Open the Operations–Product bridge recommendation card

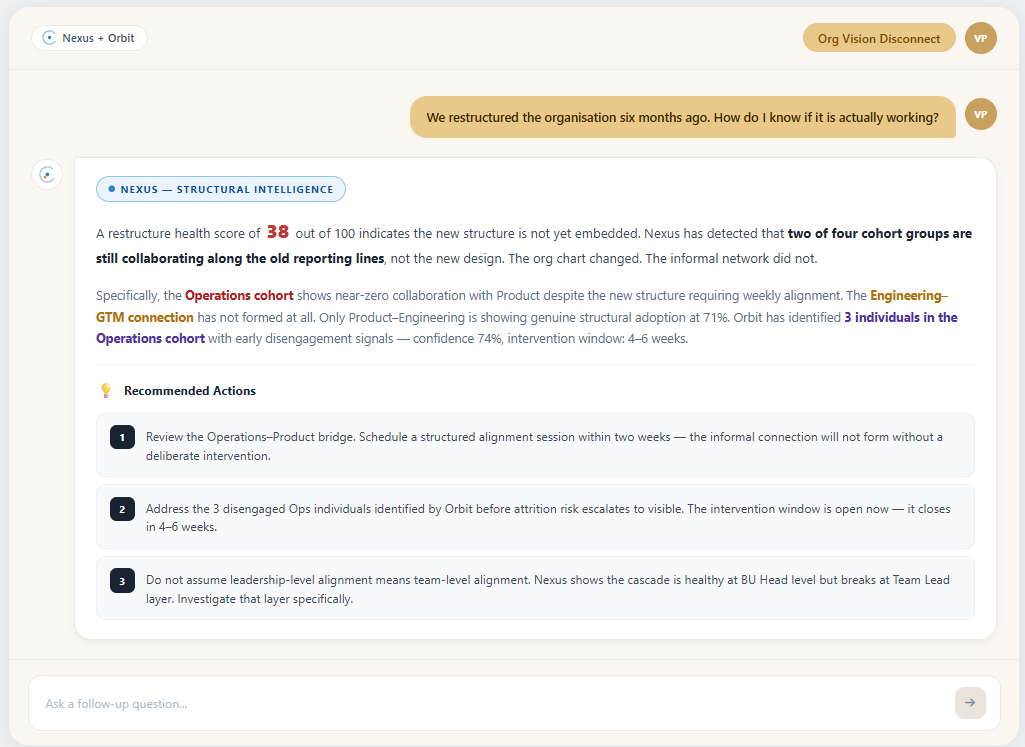coord(535,445)
